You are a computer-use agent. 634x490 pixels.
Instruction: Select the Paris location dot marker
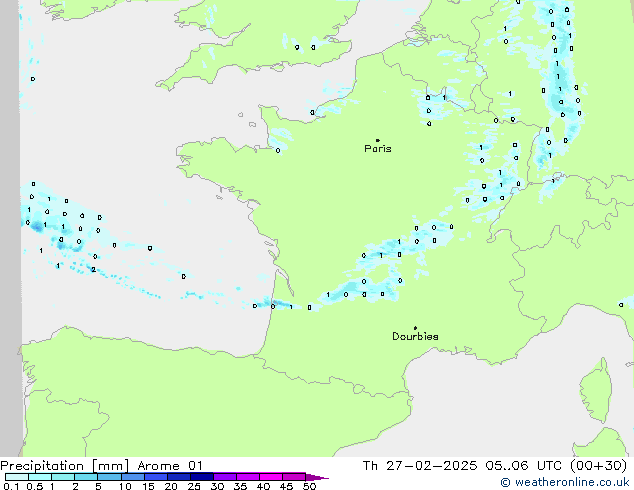[378, 140]
